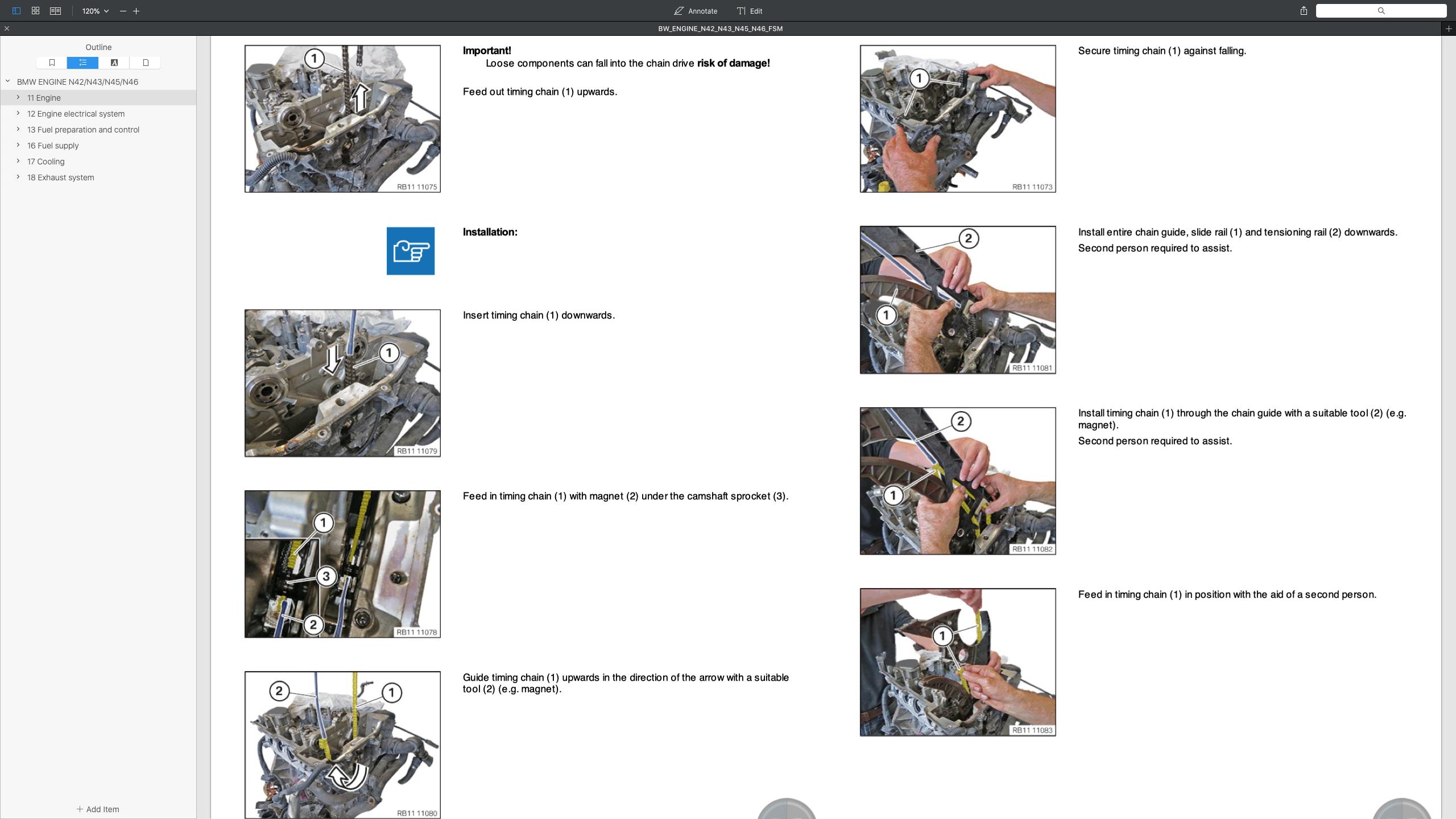The image size is (1456, 819).
Task: Click the RB11 11075 engine photo
Action: (x=342, y=119)
